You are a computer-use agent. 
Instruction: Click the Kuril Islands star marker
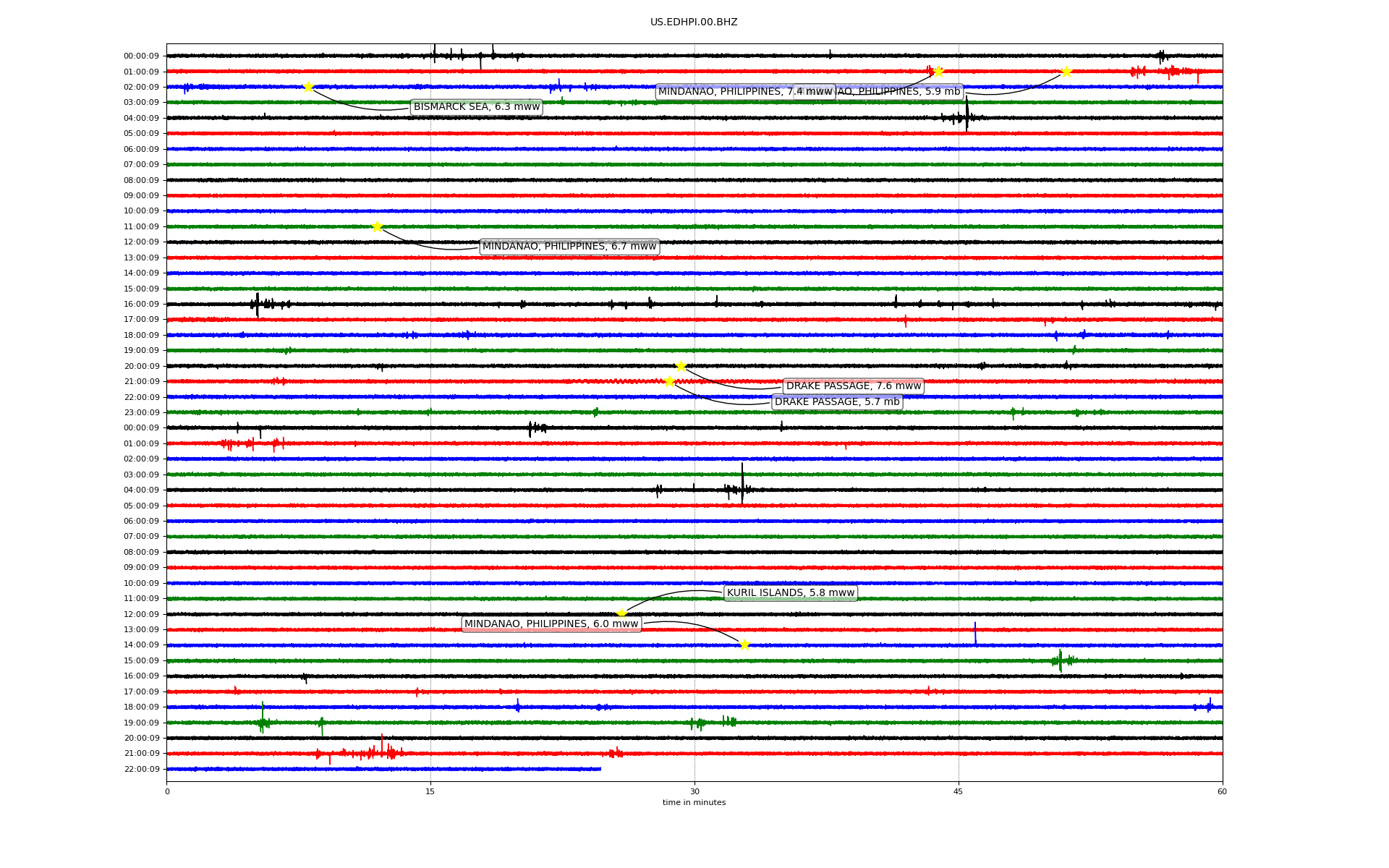click(x=621, y=613)
